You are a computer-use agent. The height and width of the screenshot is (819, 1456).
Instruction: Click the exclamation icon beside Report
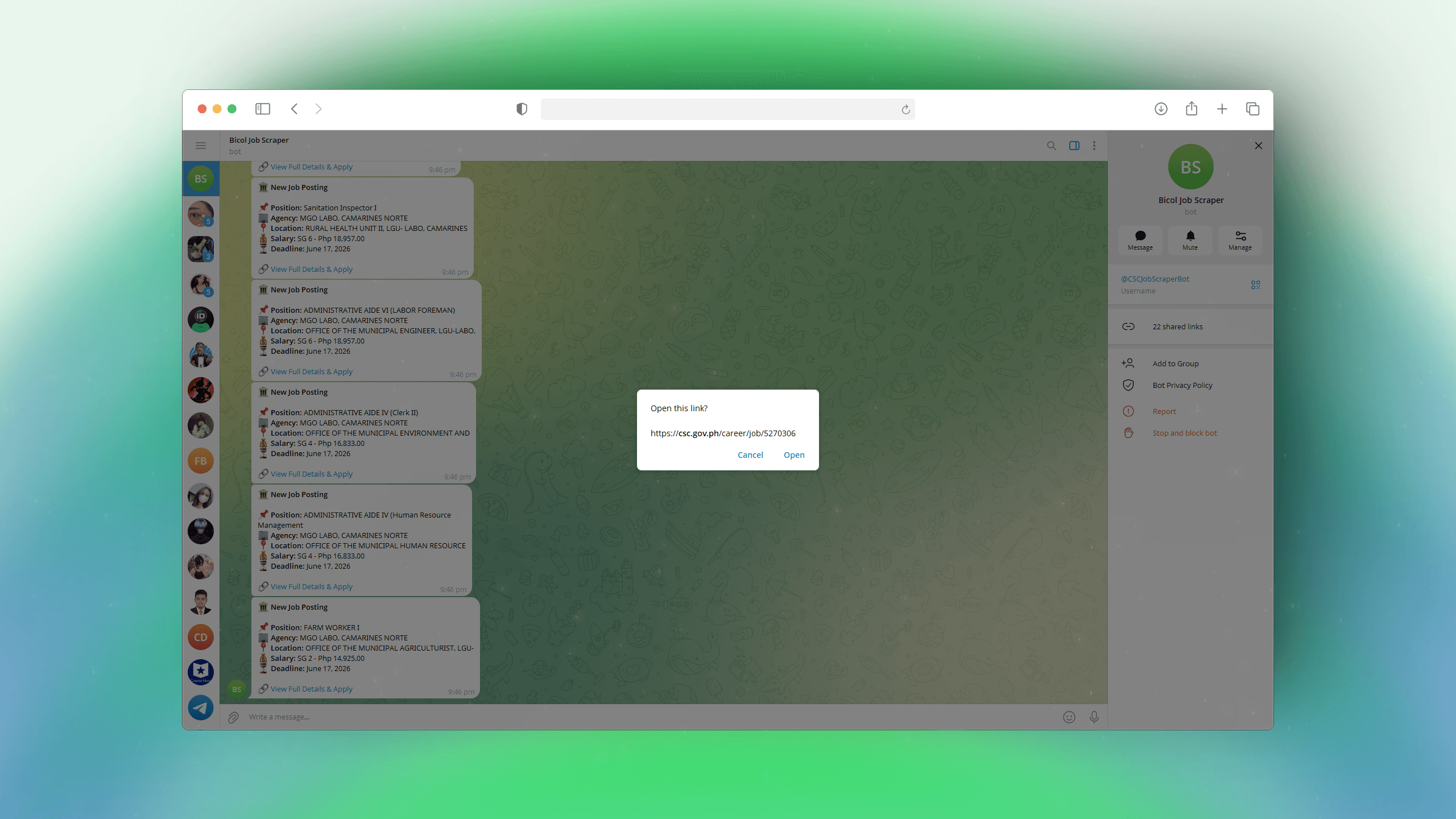tap(1128, 411)
